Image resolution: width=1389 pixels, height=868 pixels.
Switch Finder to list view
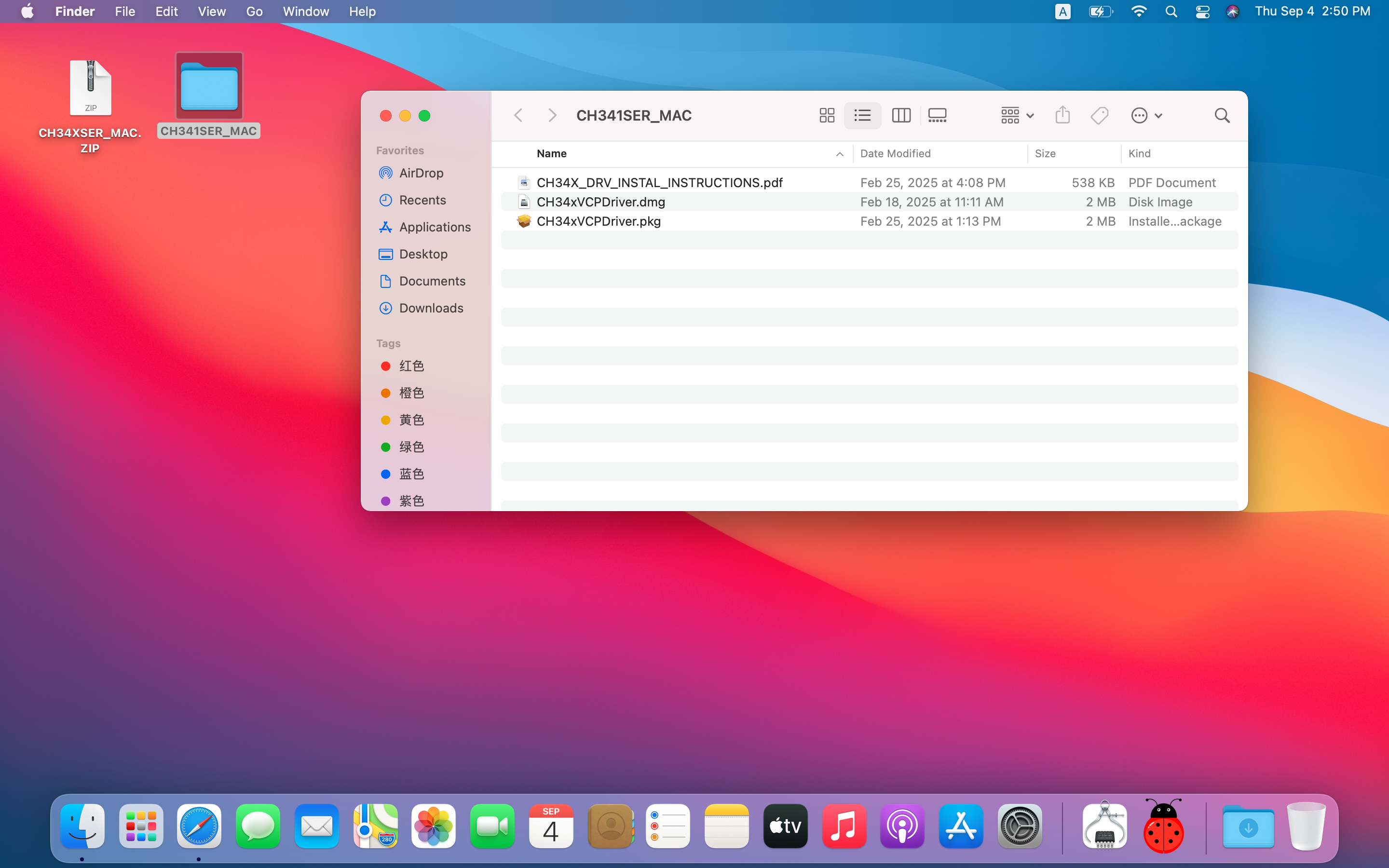tap(862, 115)
